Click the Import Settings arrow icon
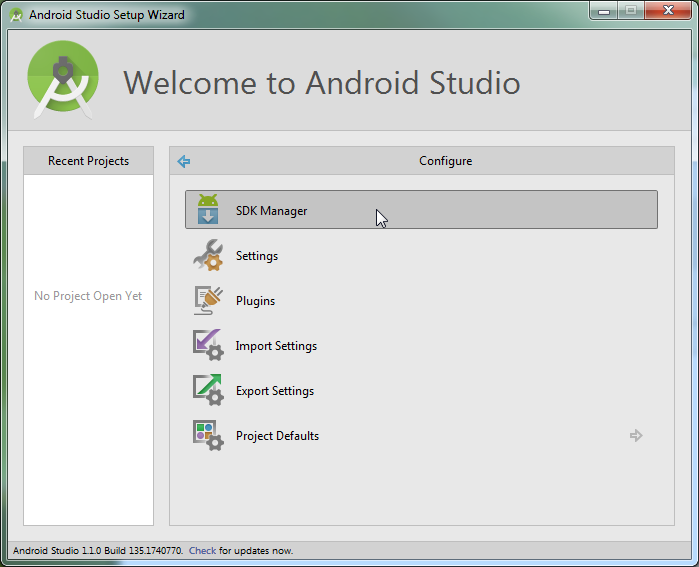The image size is (699, 567). pos(208,345)
